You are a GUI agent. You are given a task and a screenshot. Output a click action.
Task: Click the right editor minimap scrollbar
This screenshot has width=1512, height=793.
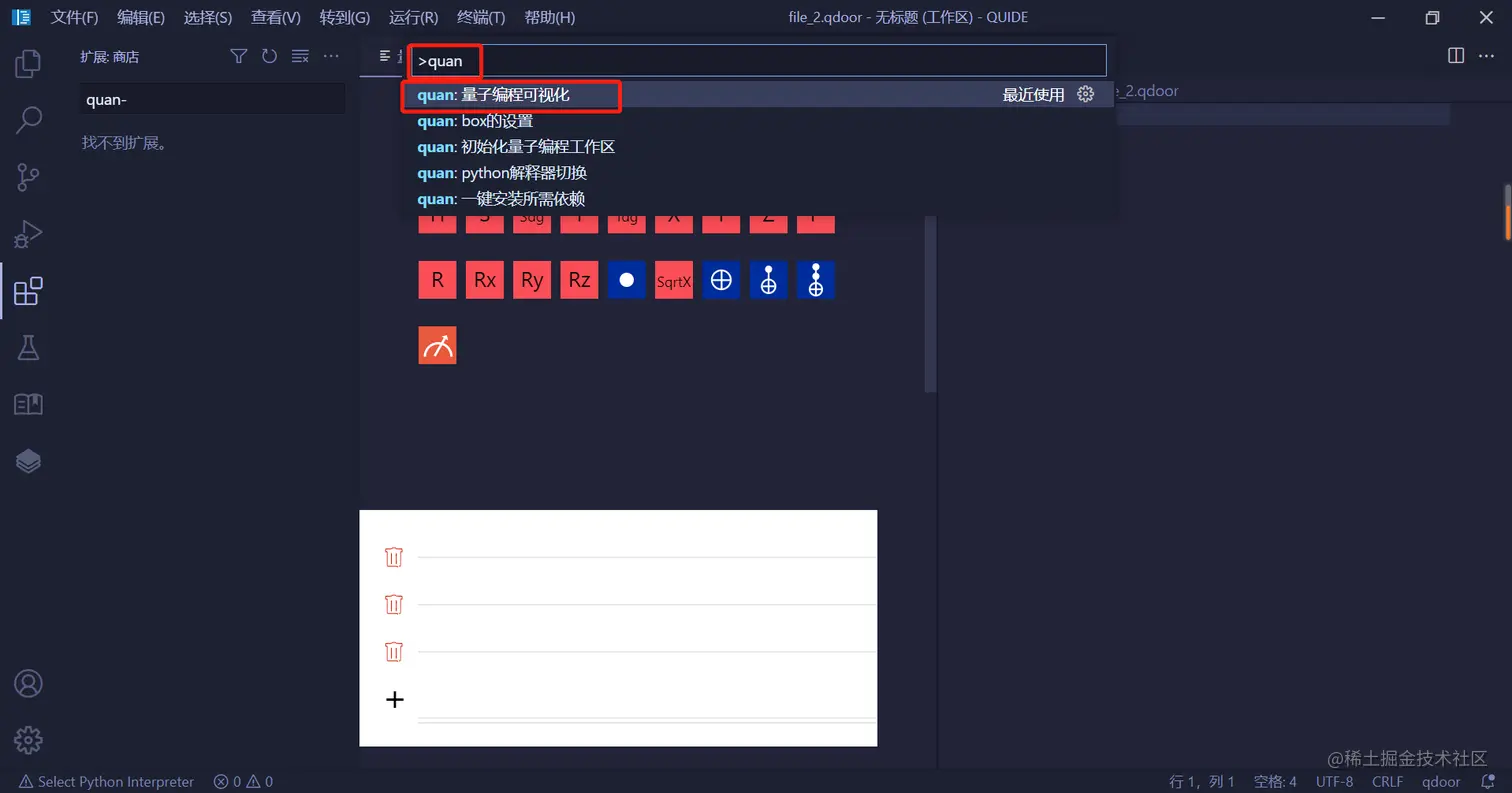tap(1507, 212)
